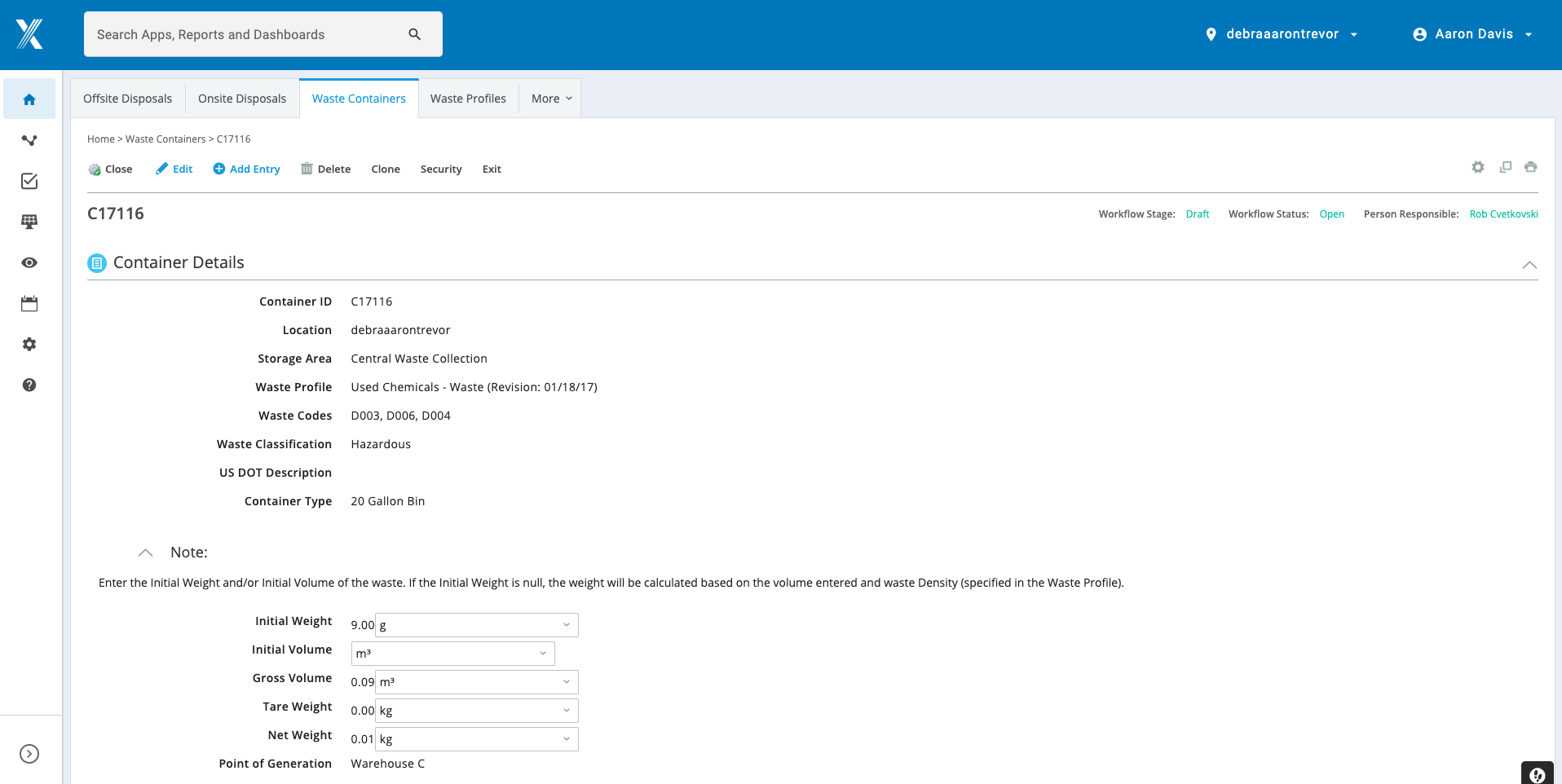Screen dimensions: 1562x784
Task: Open Rob Cvetkovski person link
Action: point(1504,214)
